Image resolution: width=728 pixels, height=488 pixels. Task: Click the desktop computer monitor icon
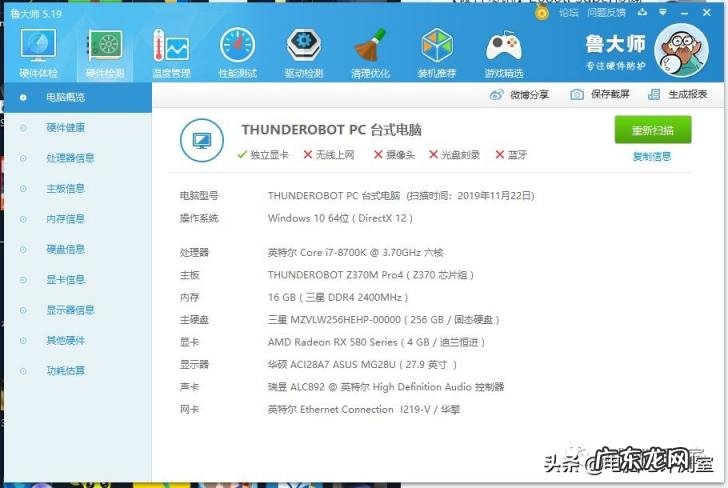[x=202, y=140]
